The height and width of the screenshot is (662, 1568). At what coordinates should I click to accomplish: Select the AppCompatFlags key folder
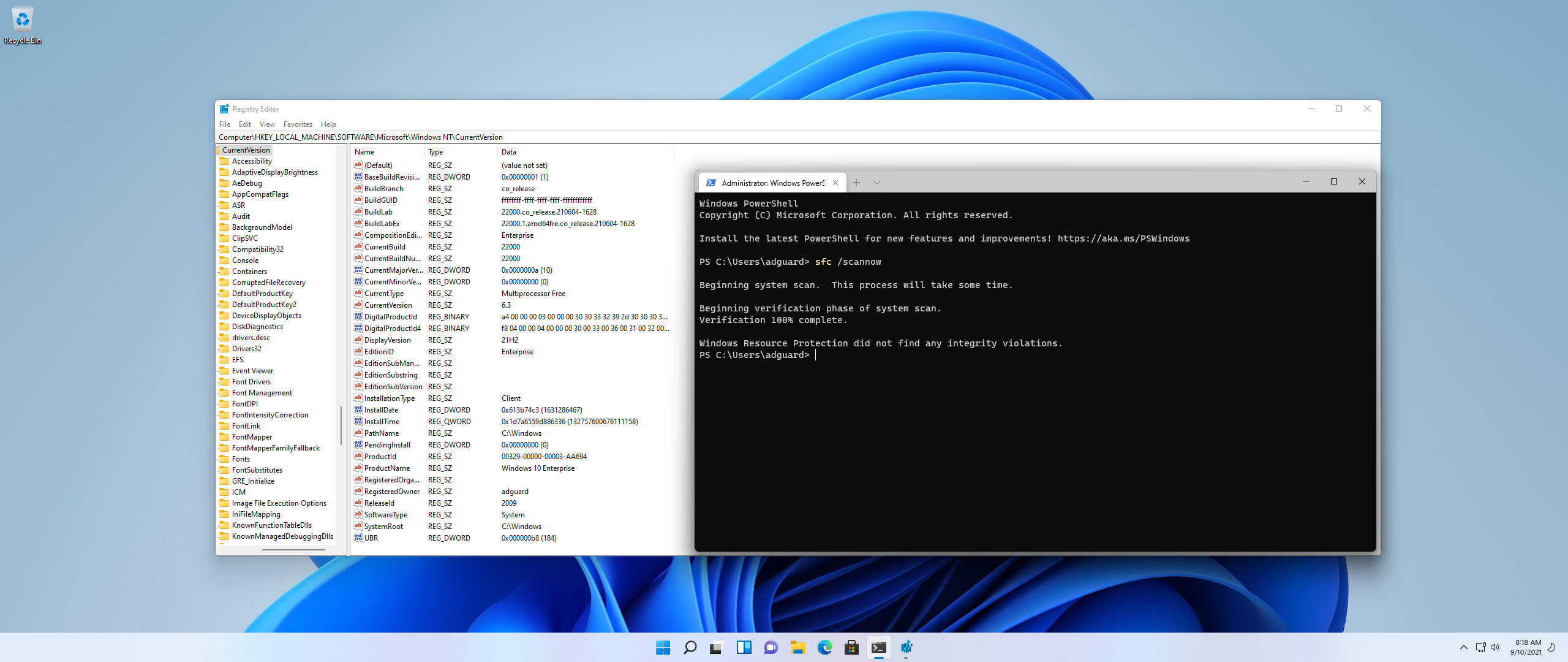tap(260, 194)
